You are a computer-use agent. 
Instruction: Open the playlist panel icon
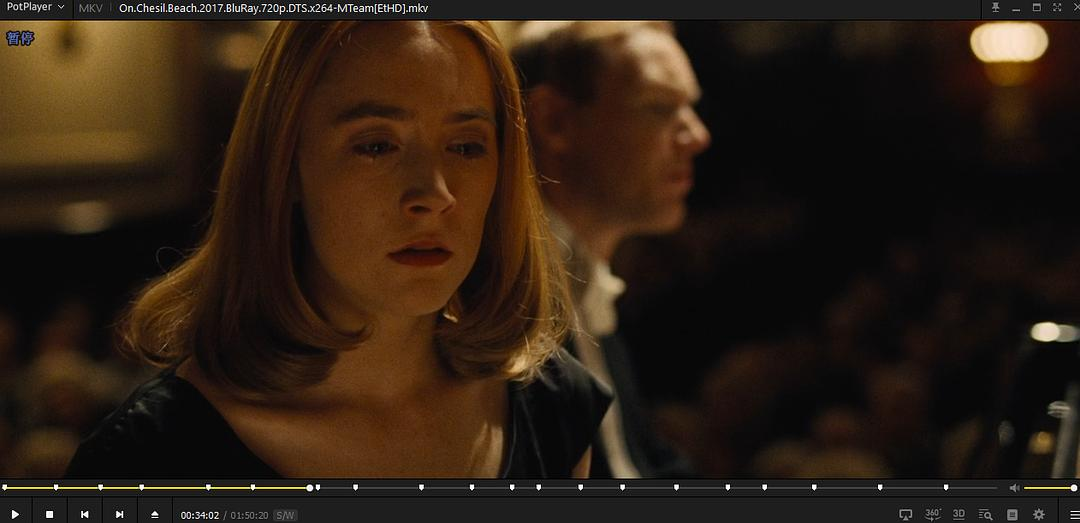(1012, 514)
